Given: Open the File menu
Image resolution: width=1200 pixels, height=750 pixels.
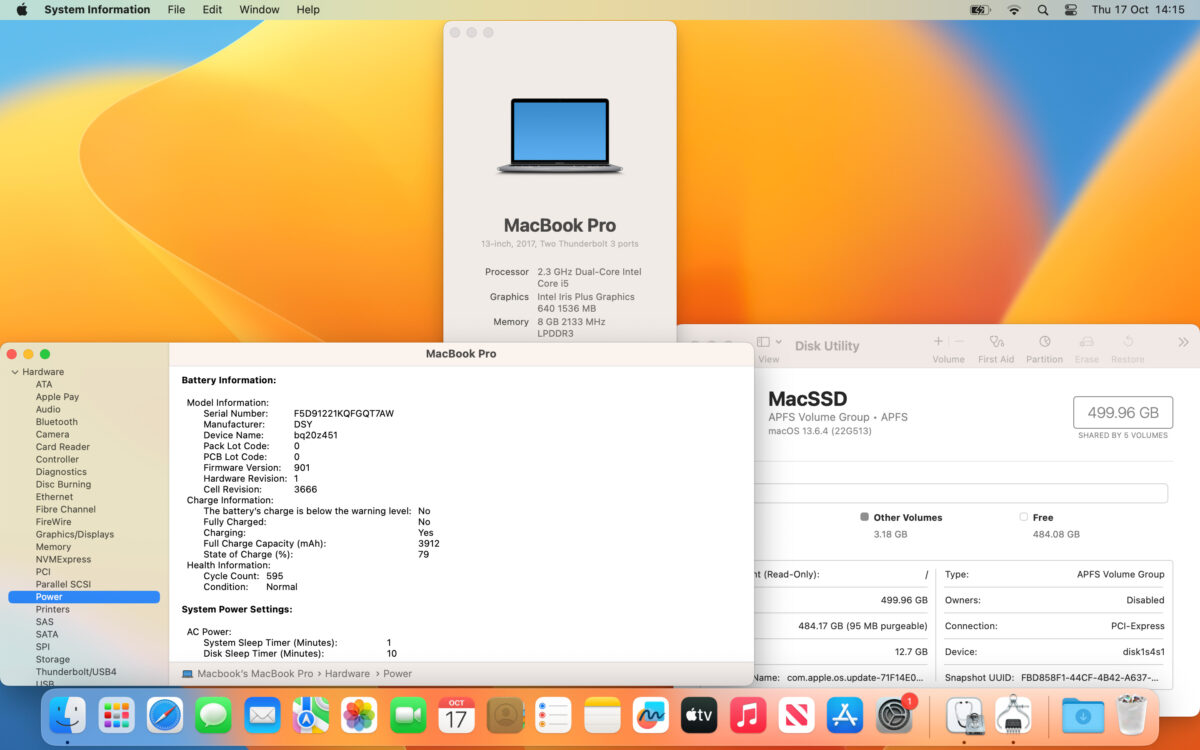Looking at the screenshot, I should pyautogui.click(x=176, y=9).
